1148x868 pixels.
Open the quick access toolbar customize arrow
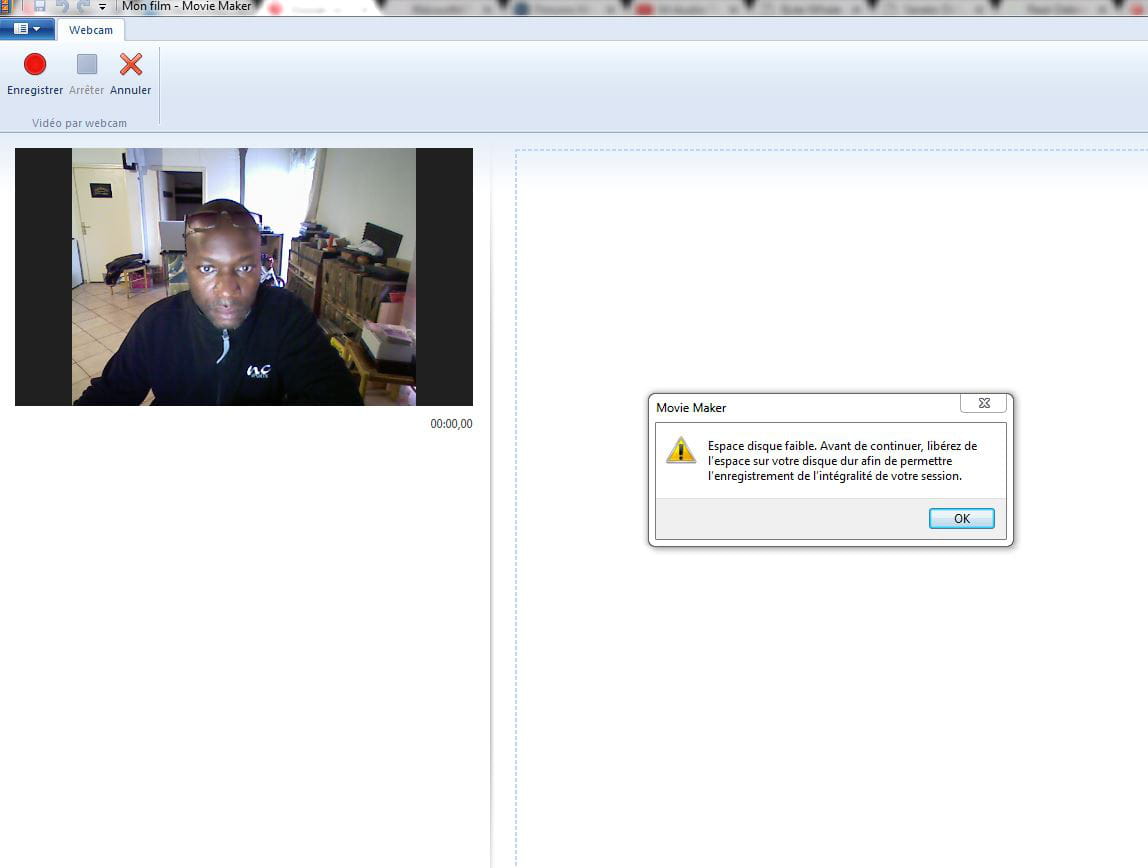[x=102, y=7]
